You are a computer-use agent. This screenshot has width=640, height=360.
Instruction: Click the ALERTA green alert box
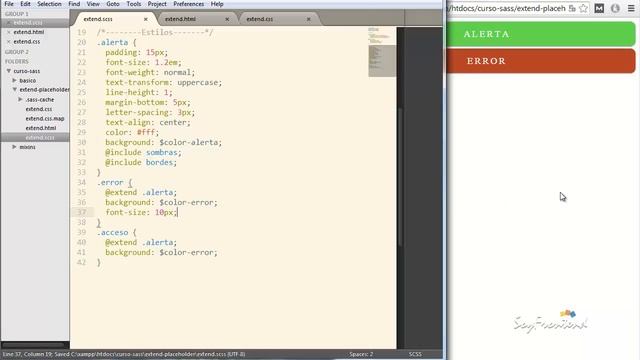[540, 34]
